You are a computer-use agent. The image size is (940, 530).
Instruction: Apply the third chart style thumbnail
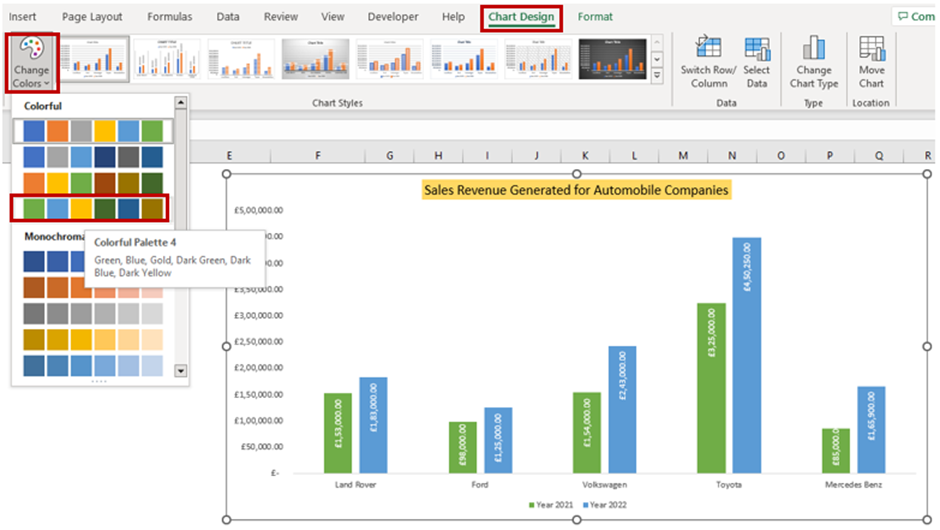(x=241, y=59)
